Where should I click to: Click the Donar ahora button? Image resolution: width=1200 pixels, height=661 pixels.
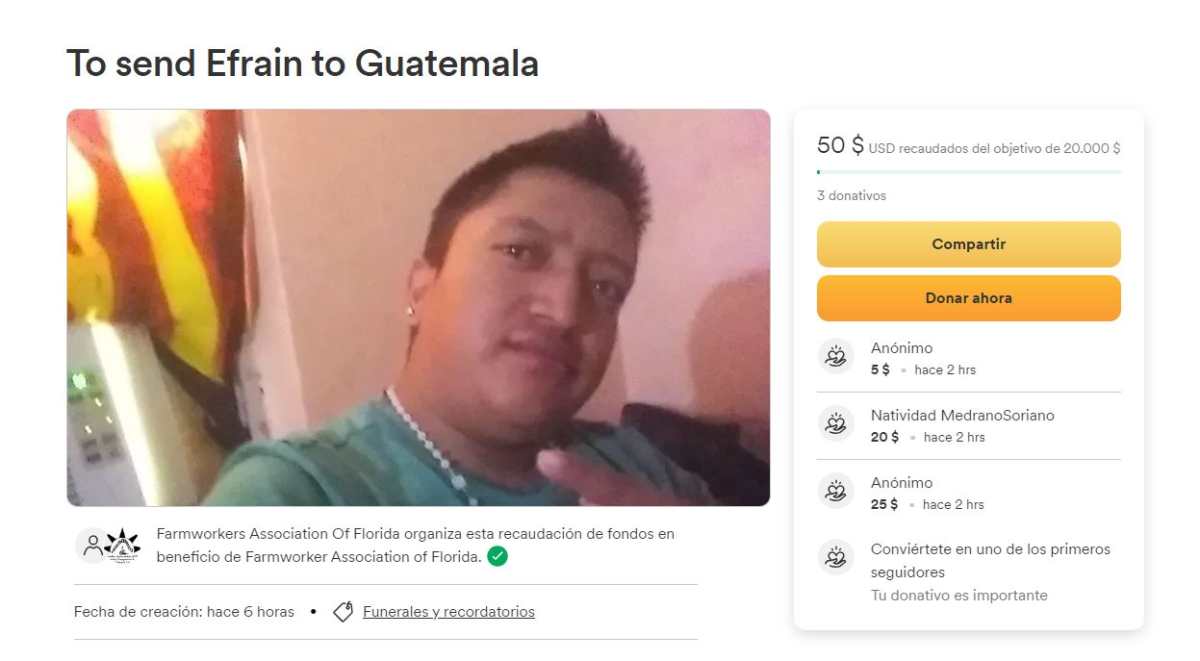[x=968, y=298]
